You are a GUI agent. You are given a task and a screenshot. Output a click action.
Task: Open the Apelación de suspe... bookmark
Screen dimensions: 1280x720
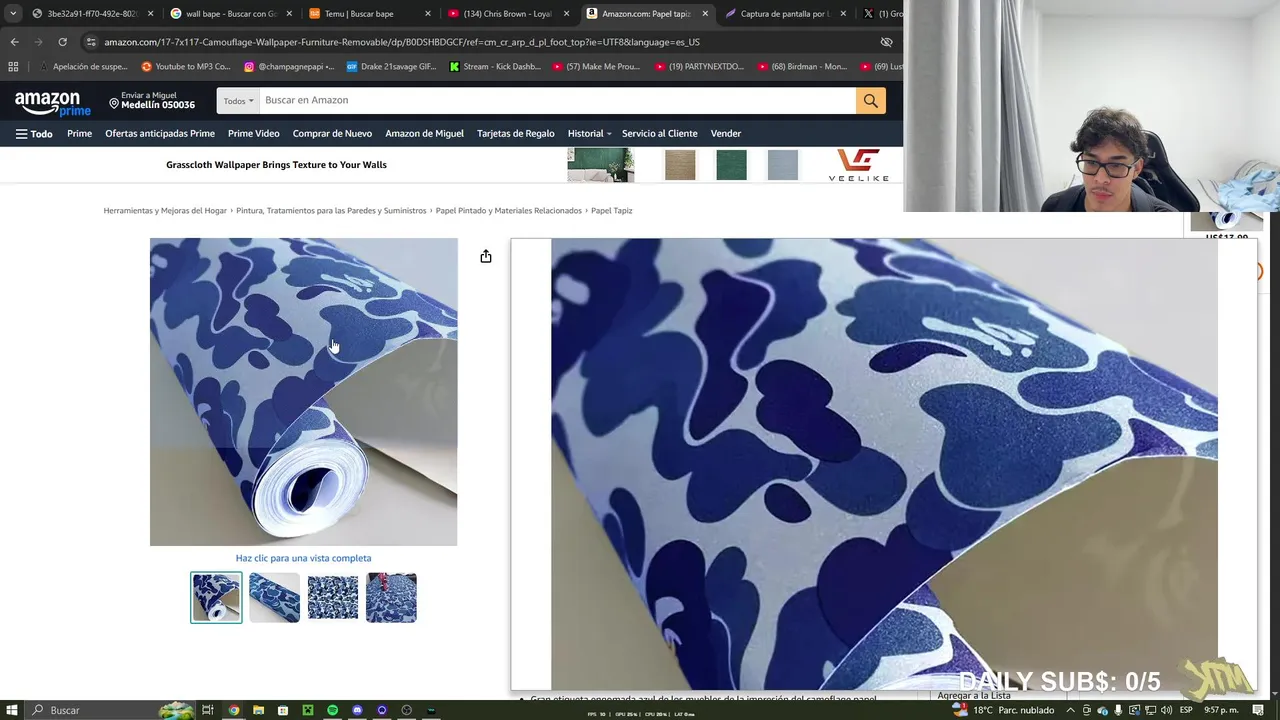point(83,67)
